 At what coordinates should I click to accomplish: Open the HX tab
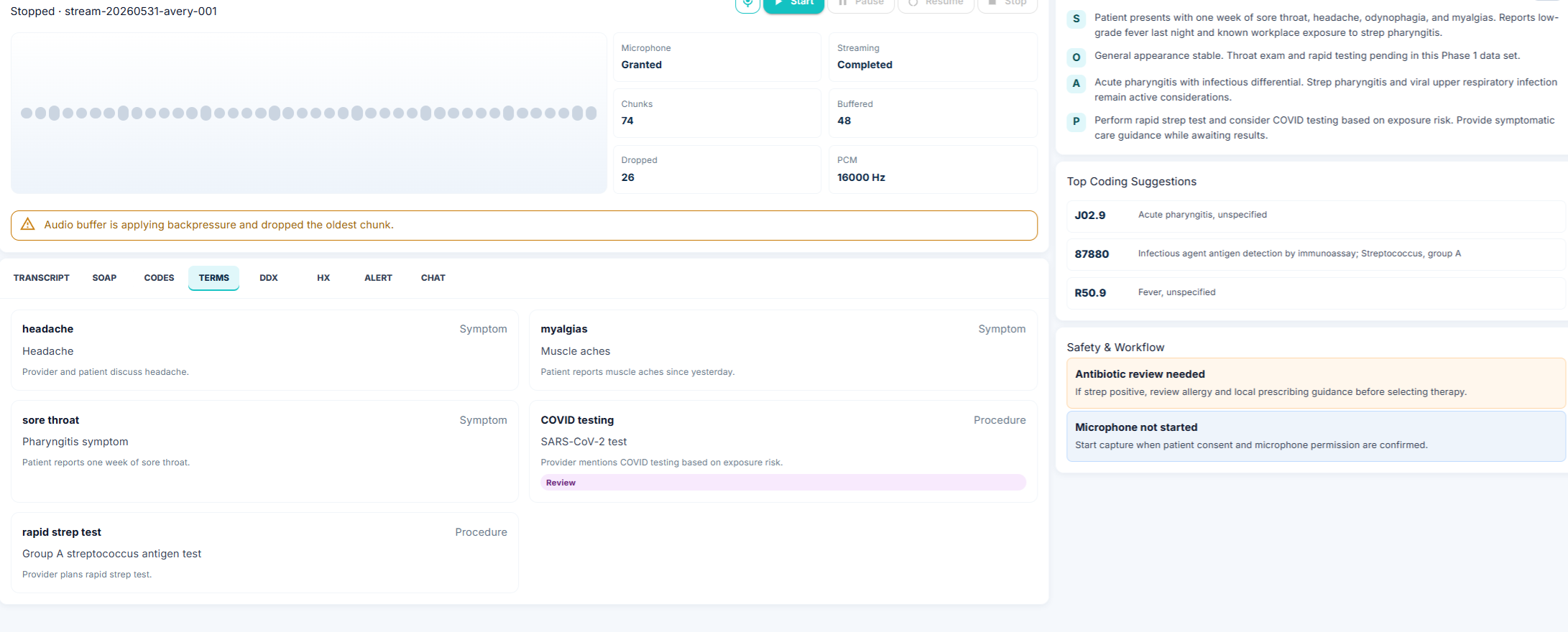click(323, 278)
